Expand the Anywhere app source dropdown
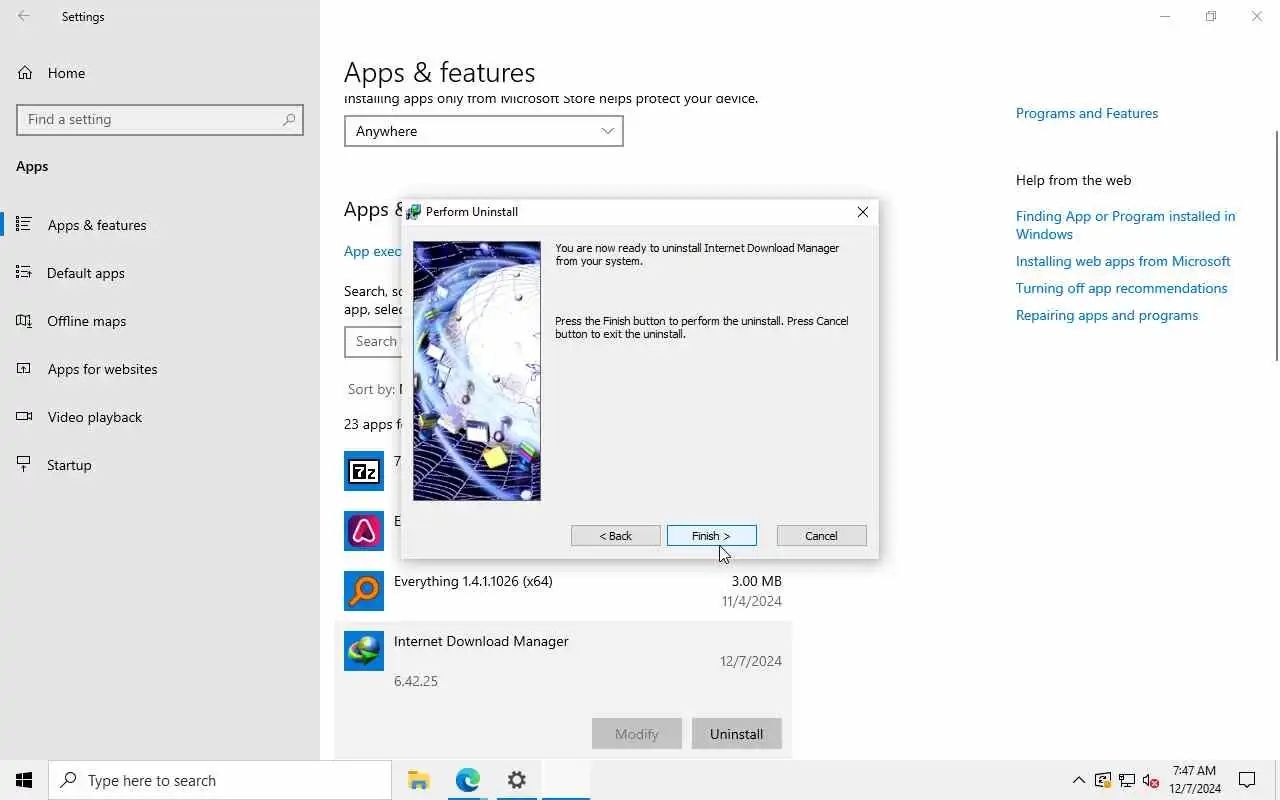Image resolution: width=1280 pixels, height=800 pixels. (x=484, y=131)
